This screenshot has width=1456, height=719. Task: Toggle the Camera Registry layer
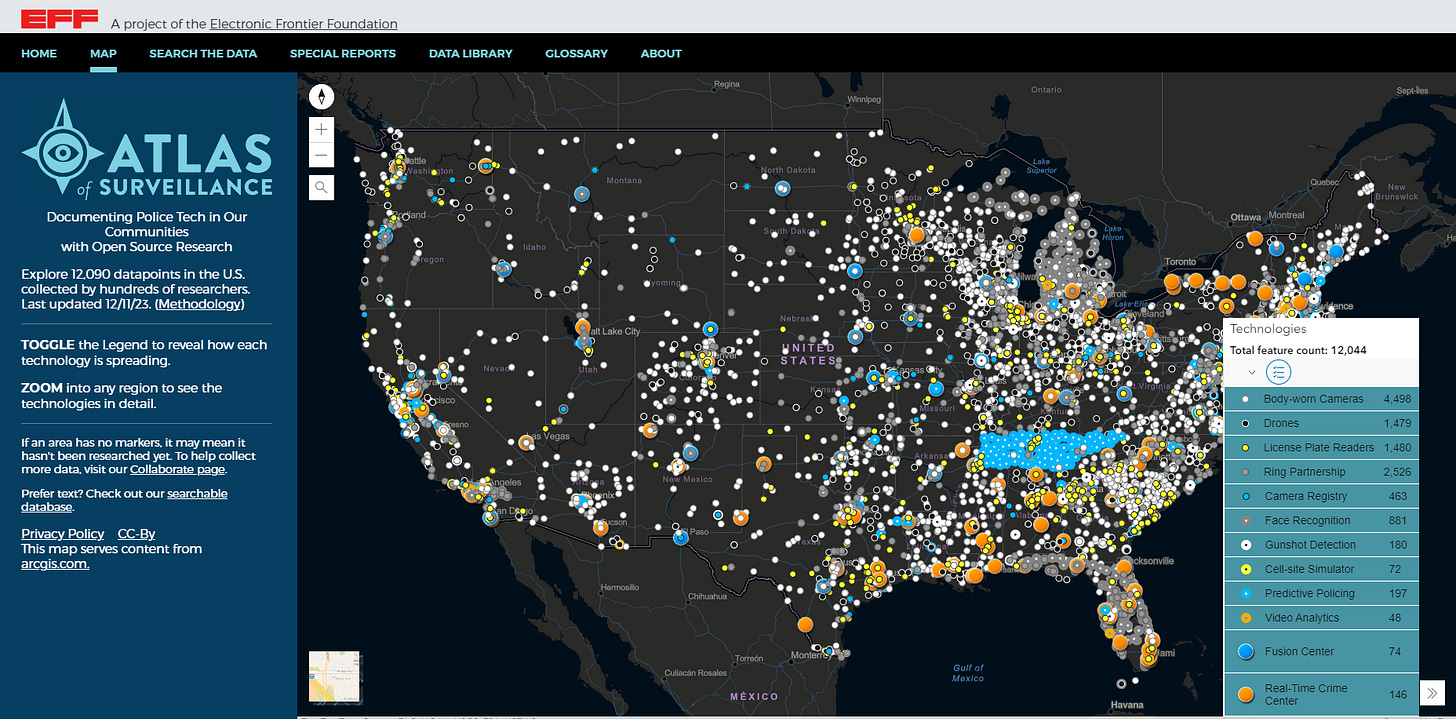1321,496
